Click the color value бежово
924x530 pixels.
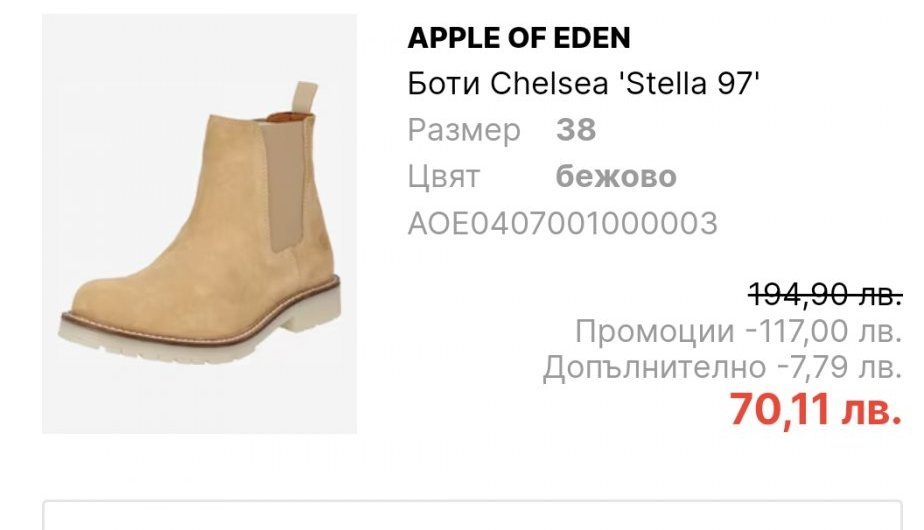[616, 176]
